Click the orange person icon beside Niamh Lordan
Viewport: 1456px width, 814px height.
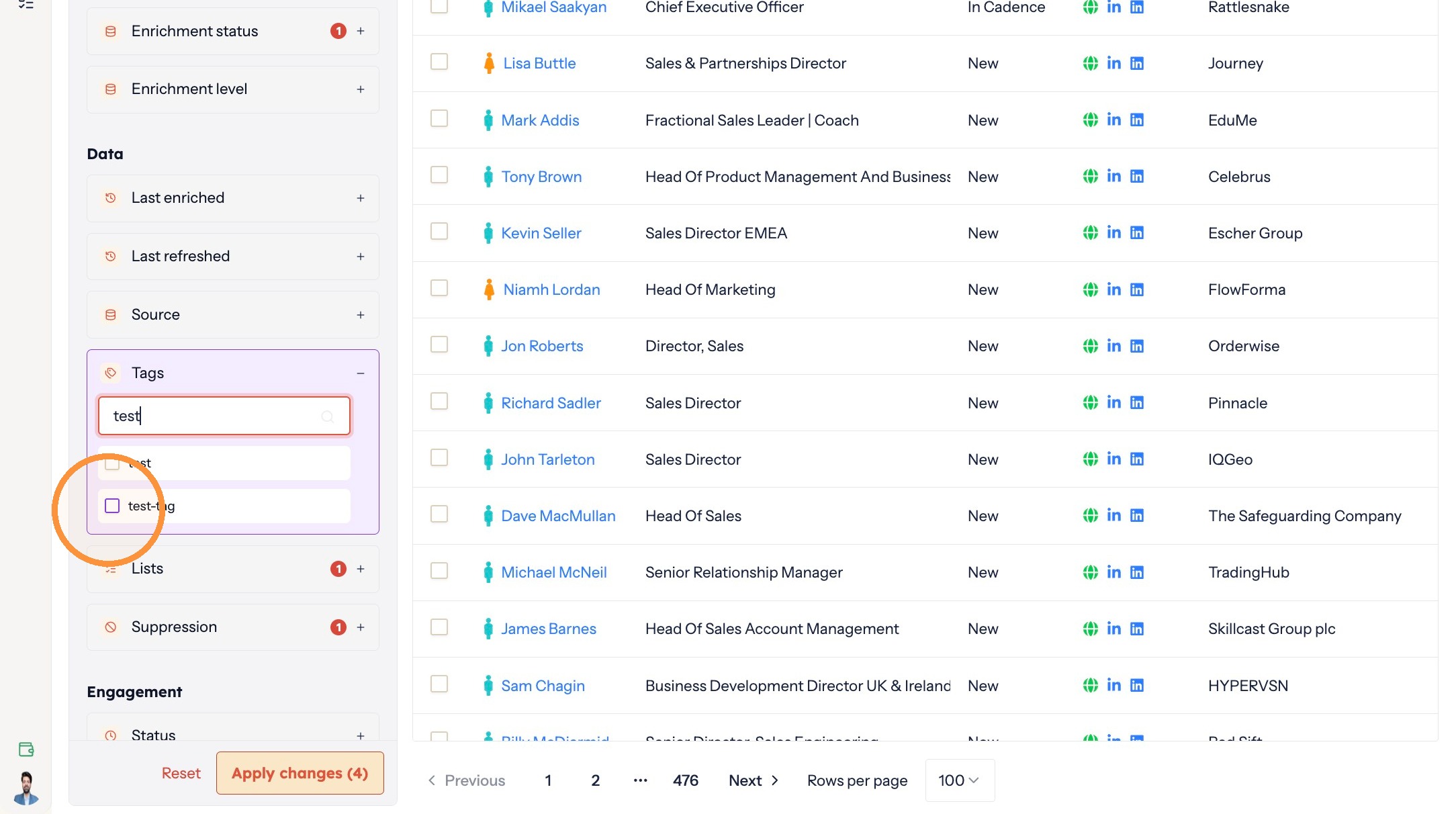click(489, 289)
